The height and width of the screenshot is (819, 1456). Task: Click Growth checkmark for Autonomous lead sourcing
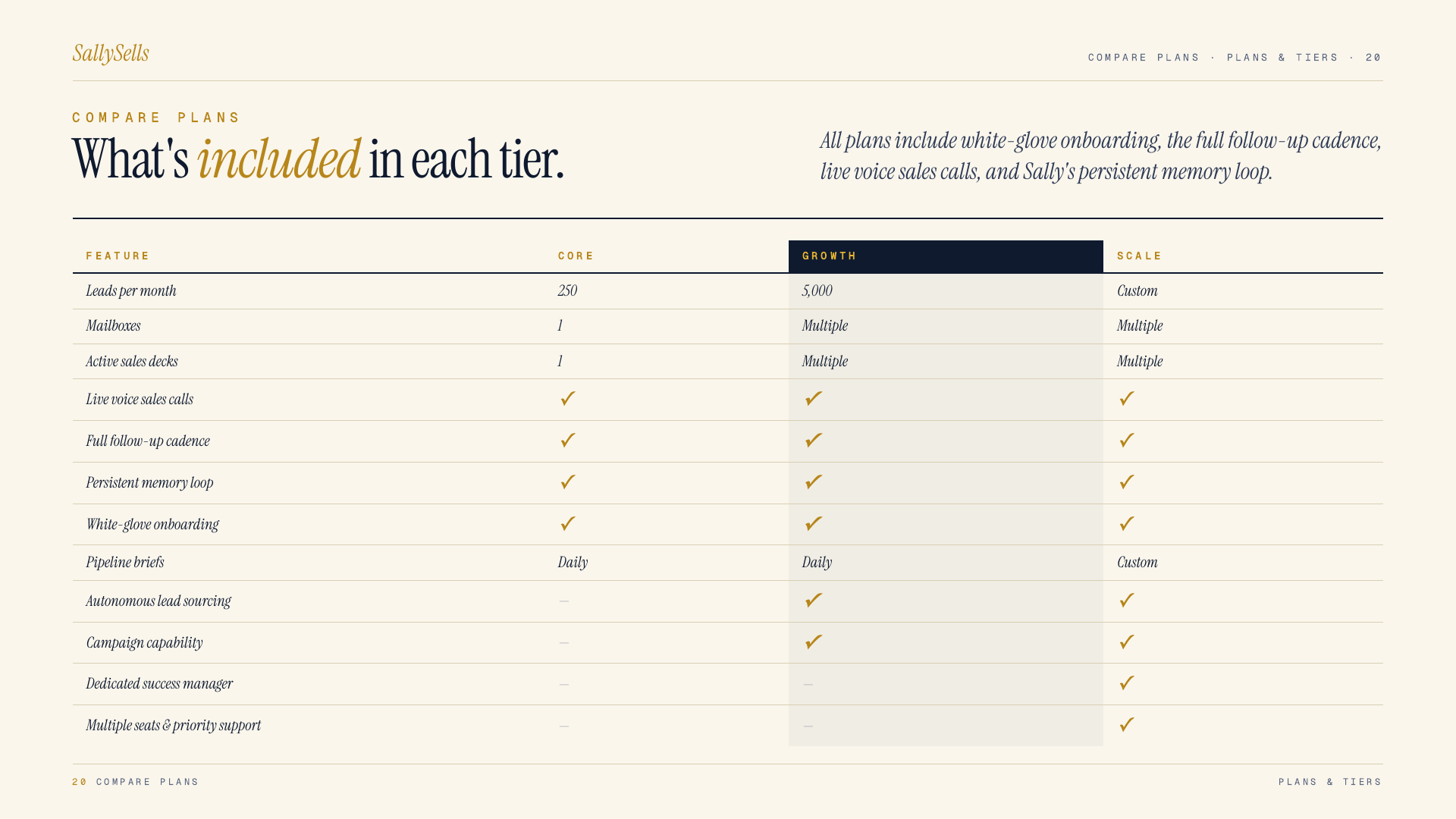814,601
